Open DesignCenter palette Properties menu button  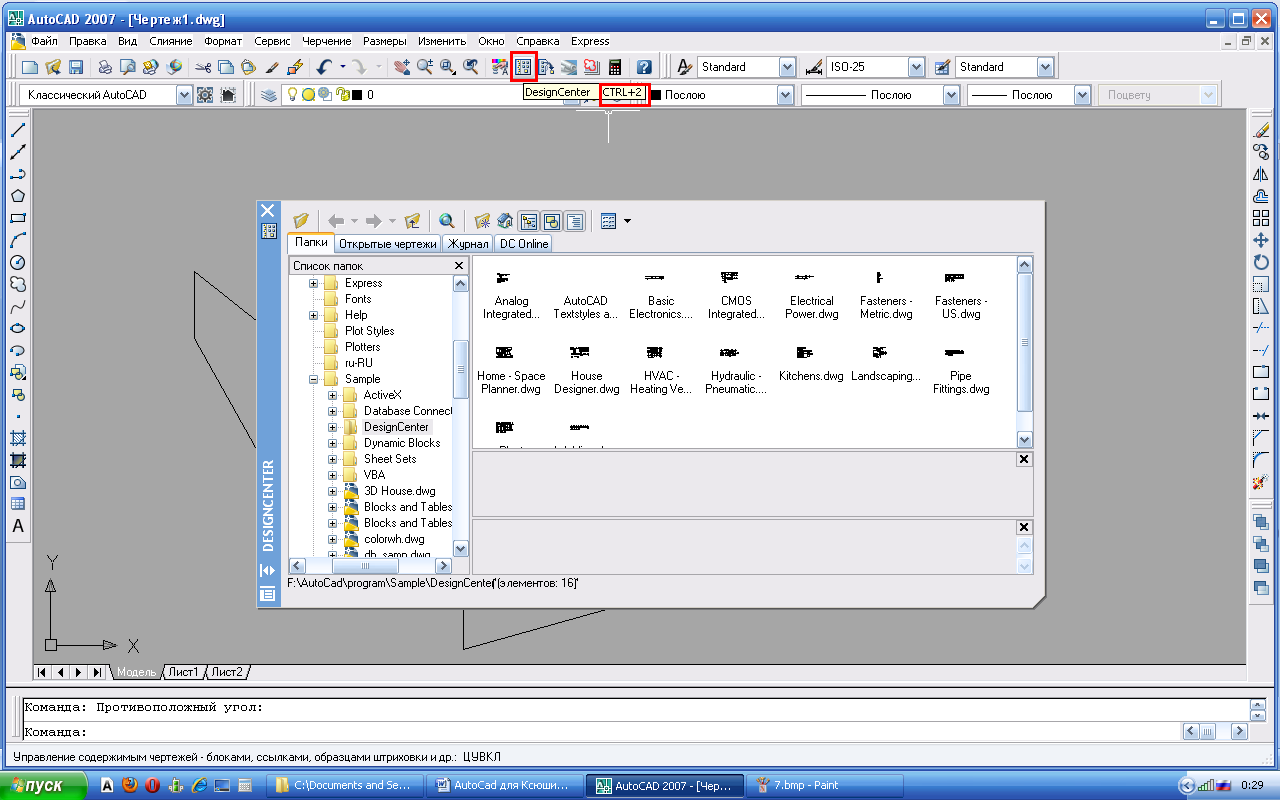[x=267, y=594]
